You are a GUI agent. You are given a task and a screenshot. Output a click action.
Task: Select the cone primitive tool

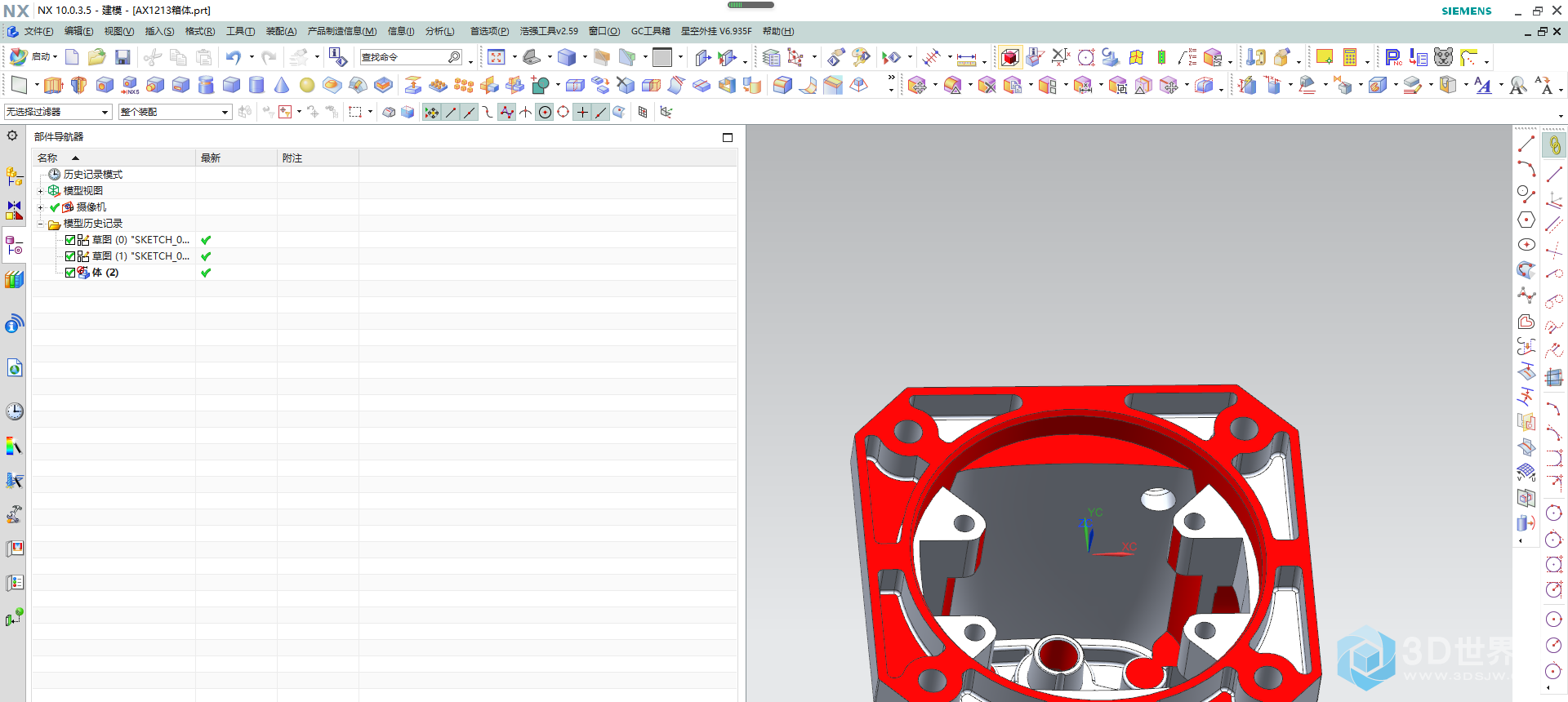(x=282, y=85)
